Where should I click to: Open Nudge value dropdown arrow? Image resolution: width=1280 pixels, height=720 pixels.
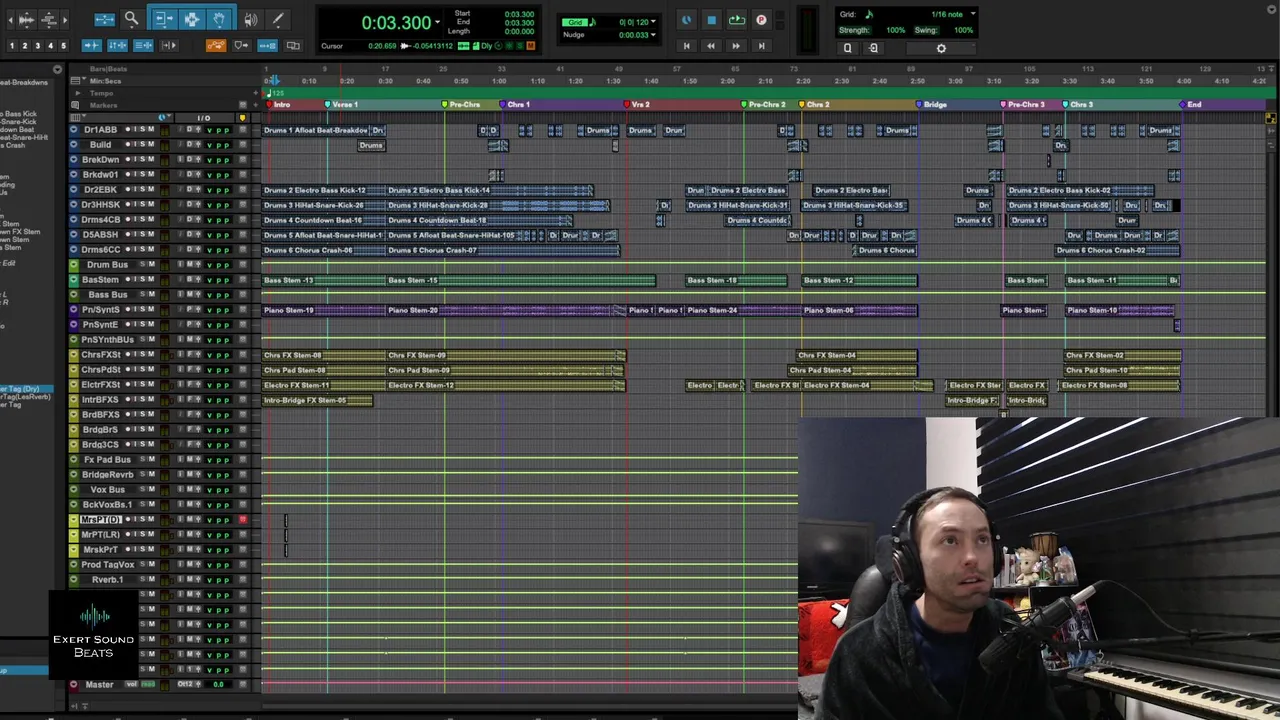653,35
